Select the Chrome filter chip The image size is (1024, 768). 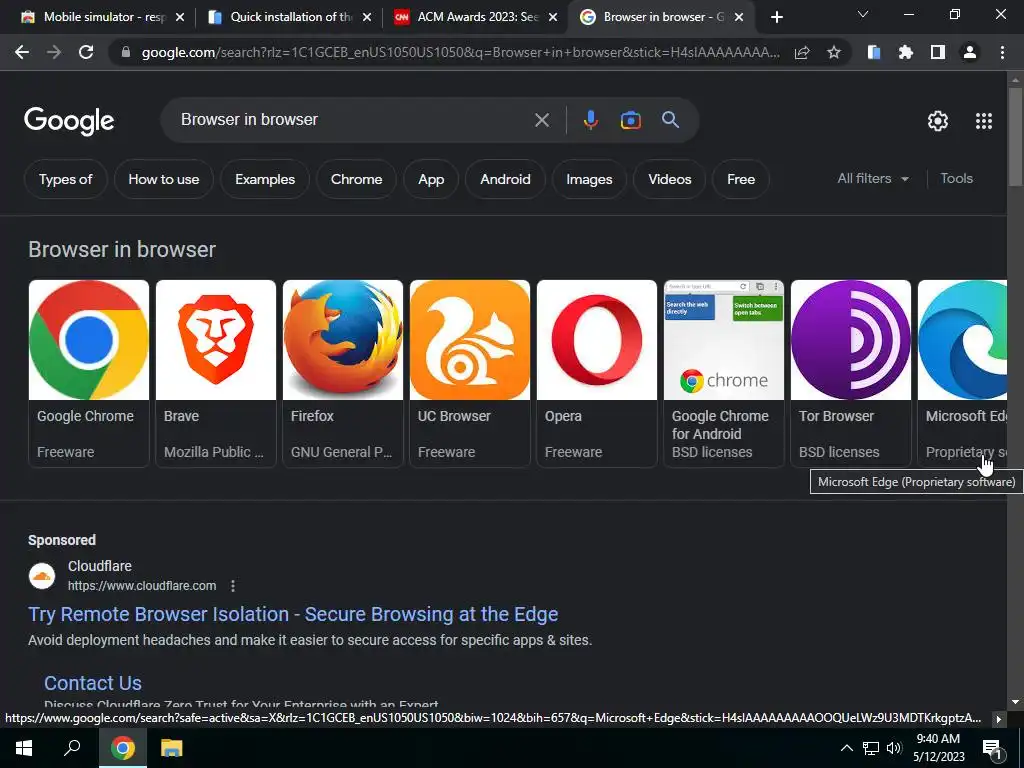click(357, 179)
